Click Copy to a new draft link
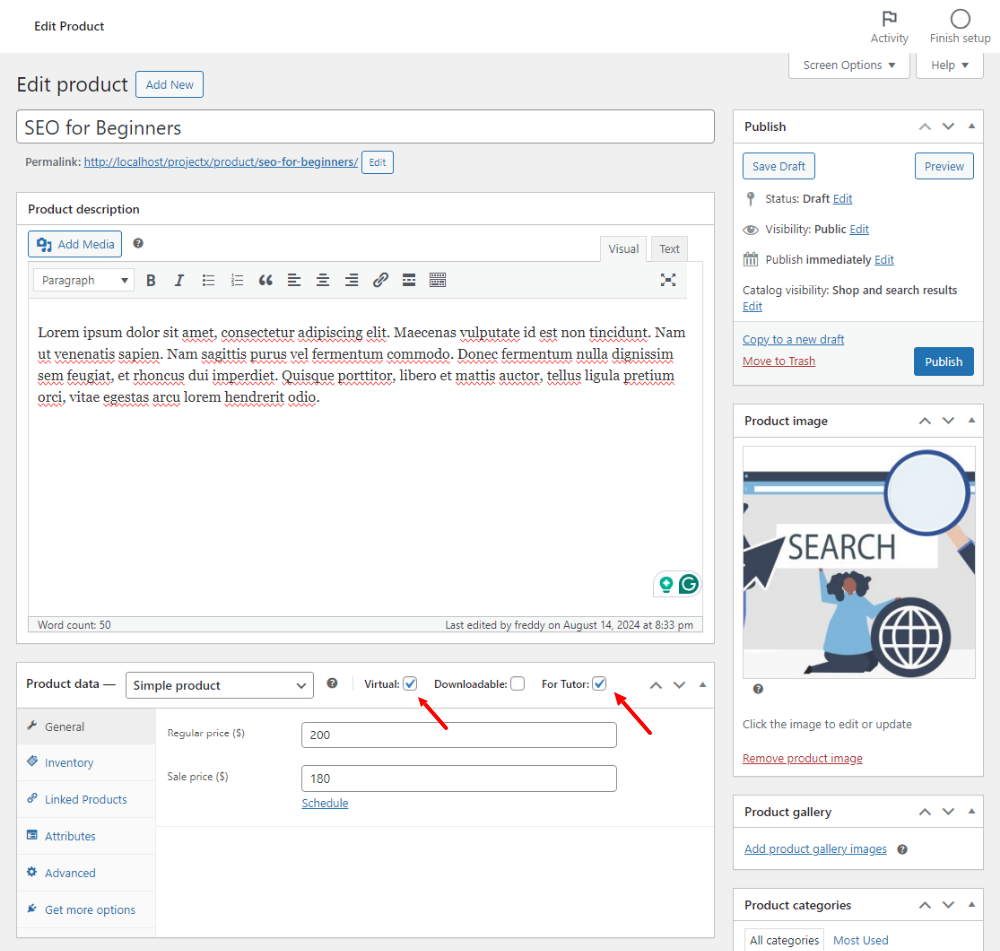Viewport: 1000px width, 951px height. pos(793,339)
